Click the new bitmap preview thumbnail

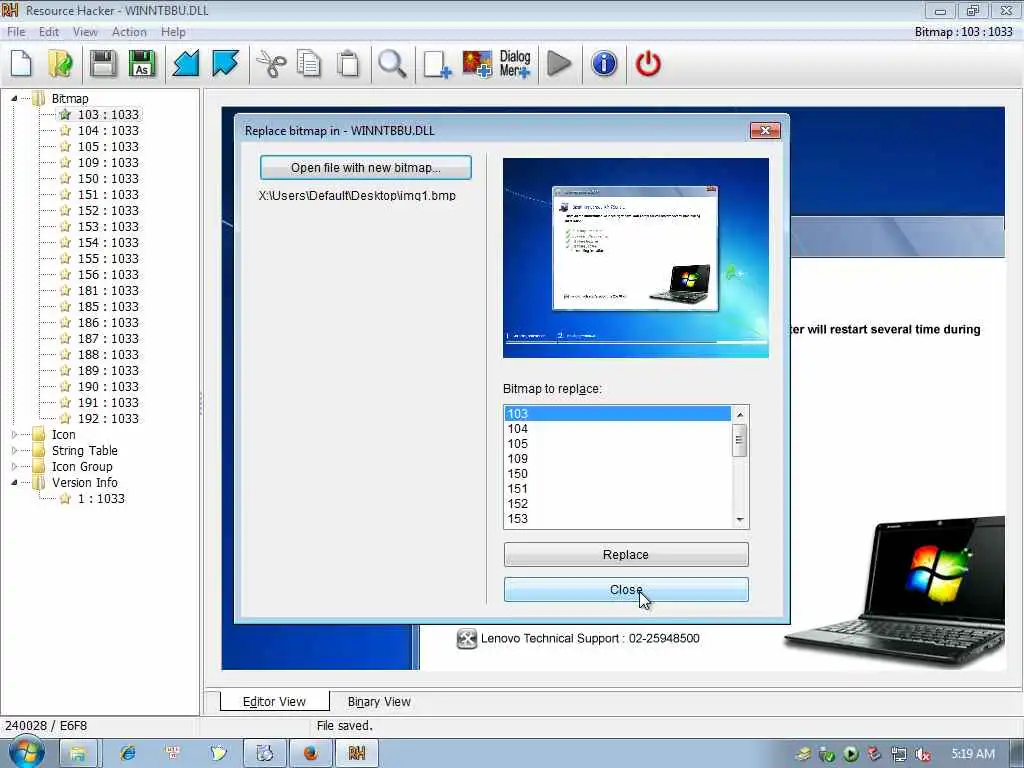click(x=635, y=258)
